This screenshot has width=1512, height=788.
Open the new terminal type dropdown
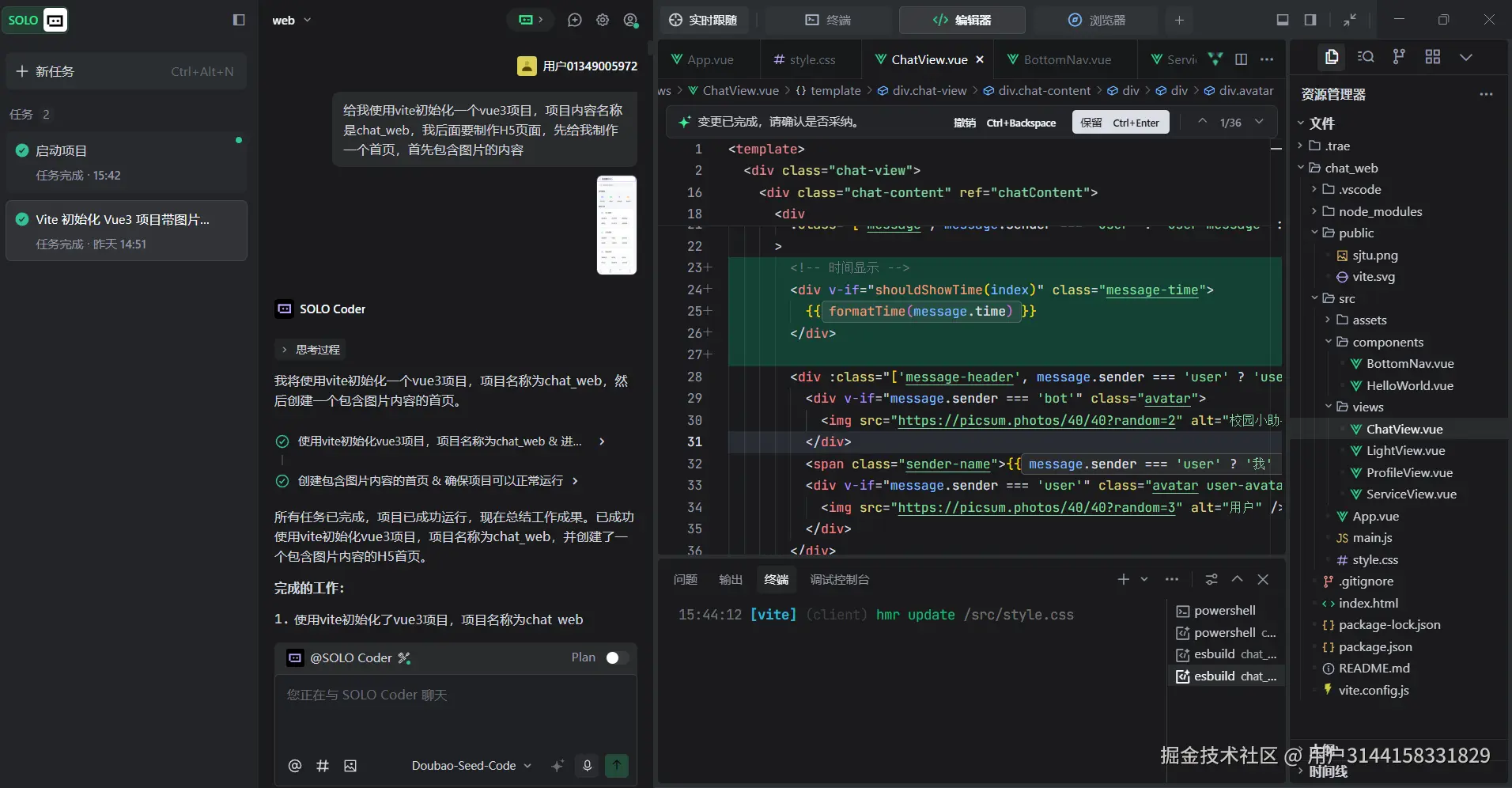tap(1144, 580)
